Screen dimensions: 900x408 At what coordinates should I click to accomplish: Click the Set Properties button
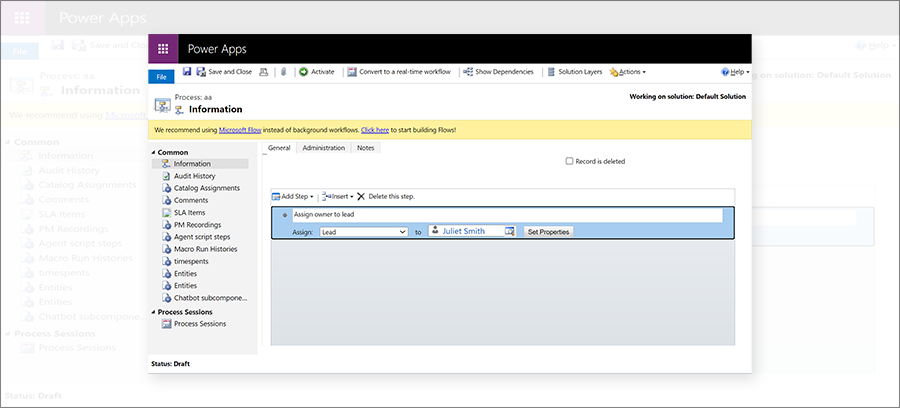pyautogui.click(x=548, y=232)
